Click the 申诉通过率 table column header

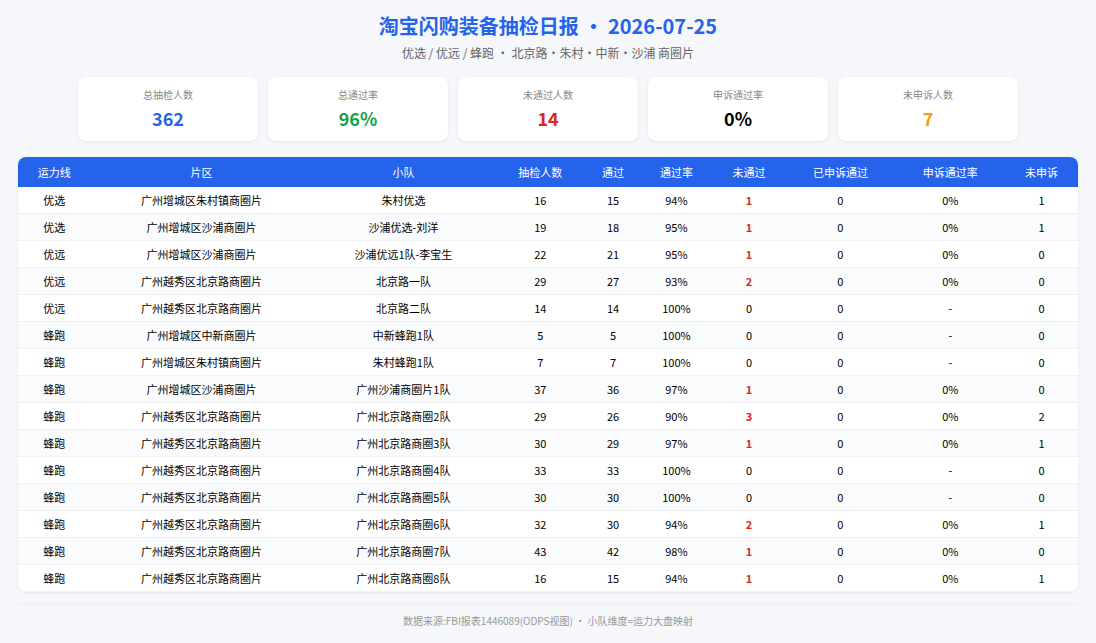coord(950,173)
